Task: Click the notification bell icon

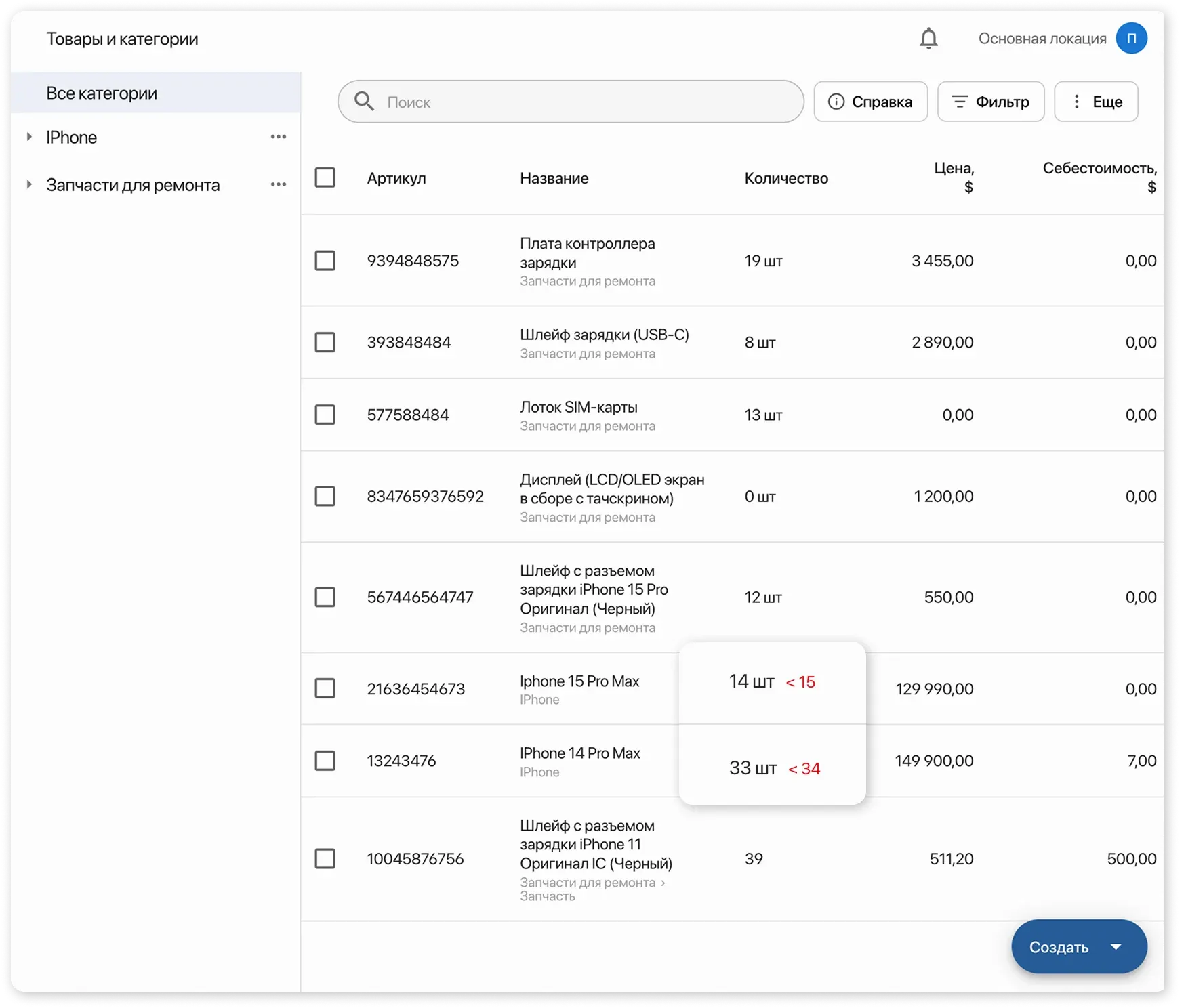Action: click(928, 39)
